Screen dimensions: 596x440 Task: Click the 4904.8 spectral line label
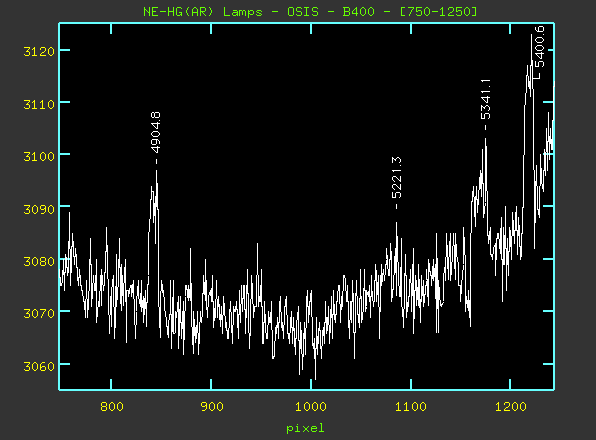(x=156, y=132)
